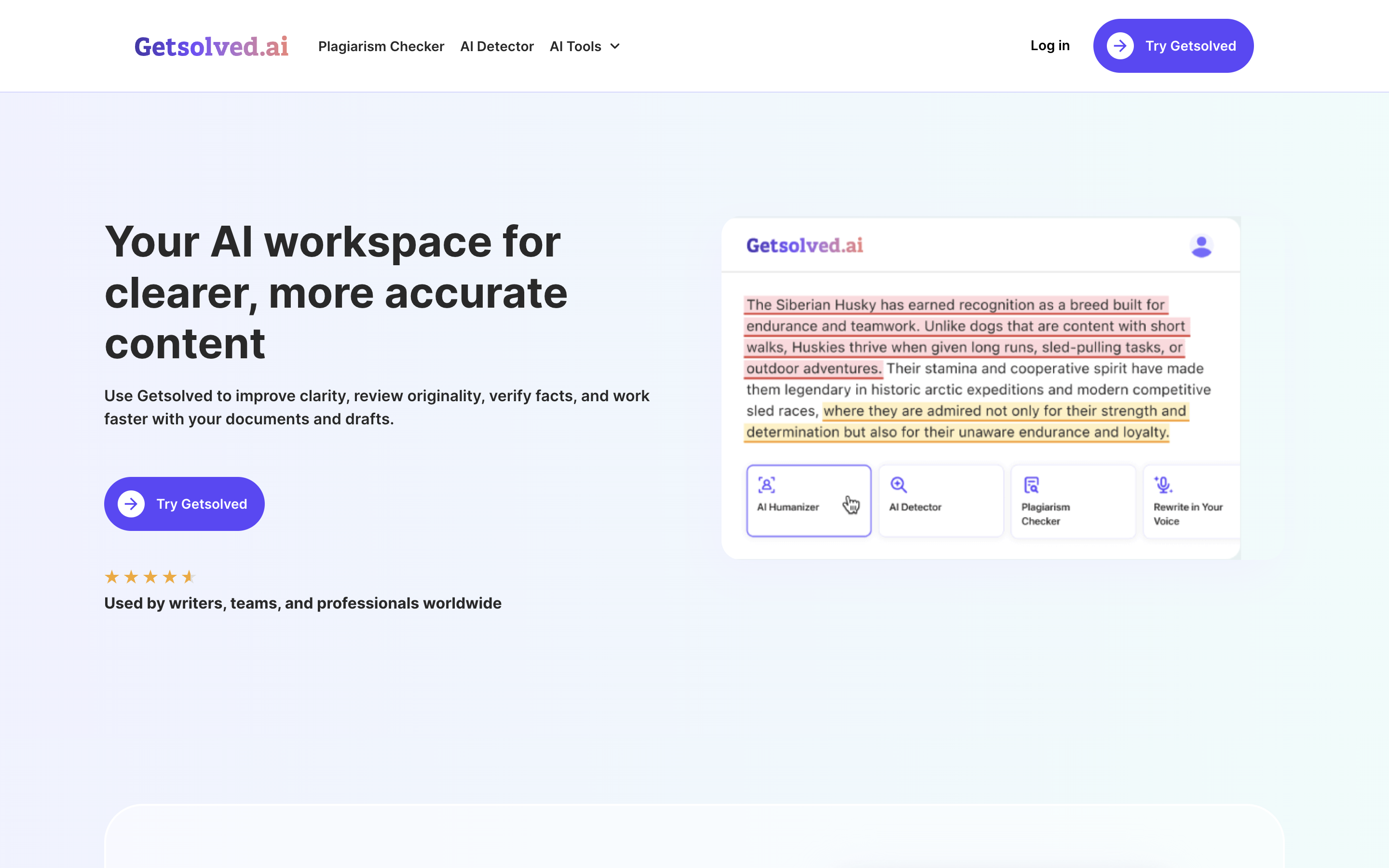Select the Rewrite in Your Voice microphone icon
This screenshot has width=1389, height=868.
(x=1163, y=485)
